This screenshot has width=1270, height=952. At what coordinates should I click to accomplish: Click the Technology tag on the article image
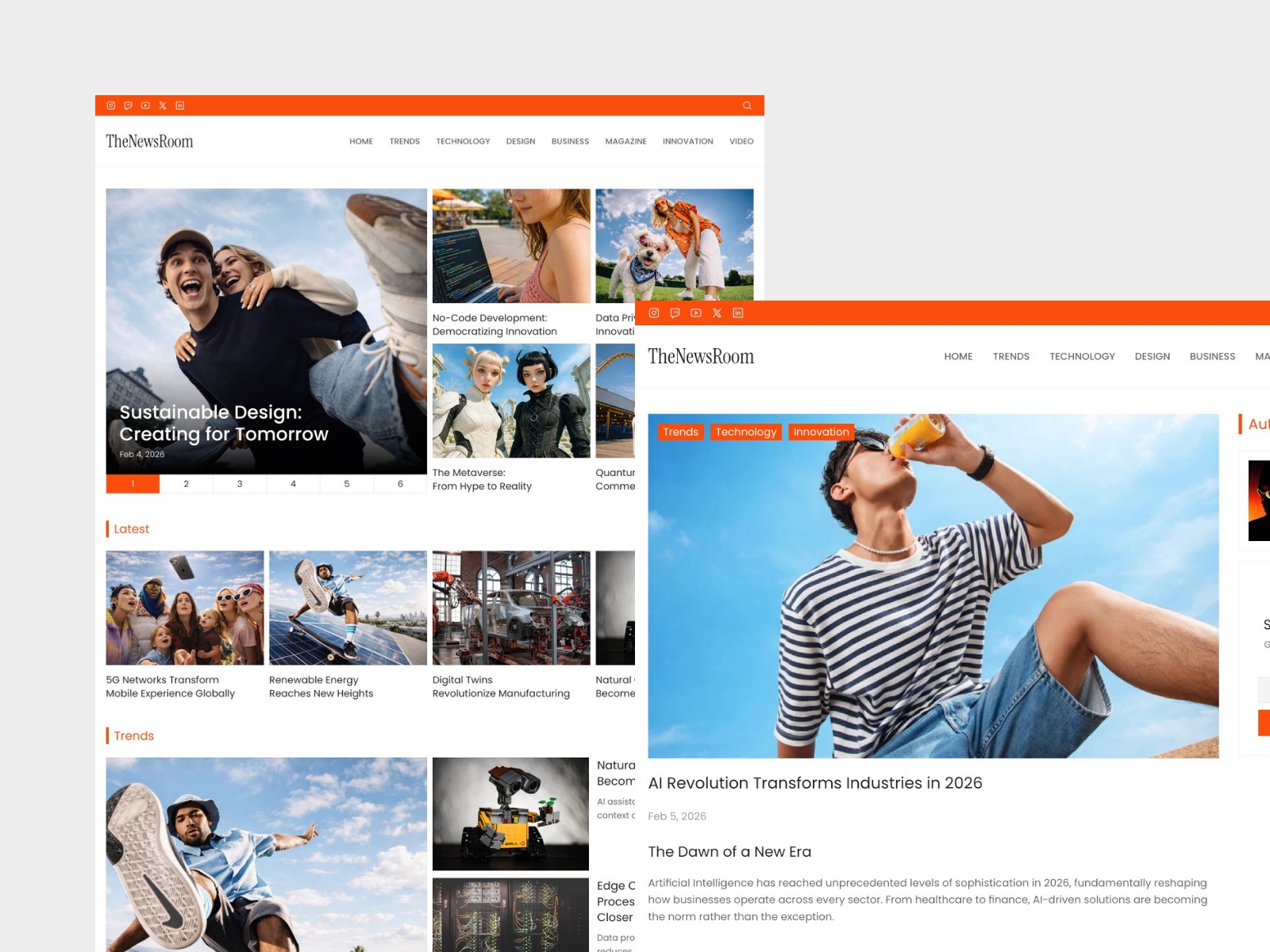coord(745,432)
